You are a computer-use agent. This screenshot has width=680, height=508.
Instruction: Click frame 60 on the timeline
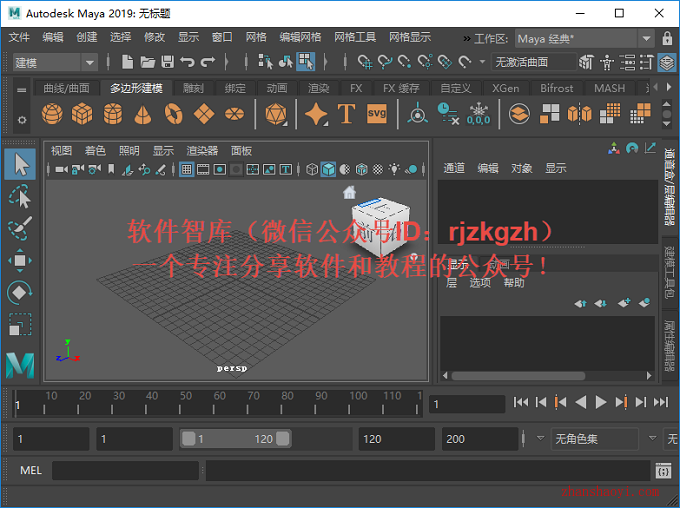(214, 404)
